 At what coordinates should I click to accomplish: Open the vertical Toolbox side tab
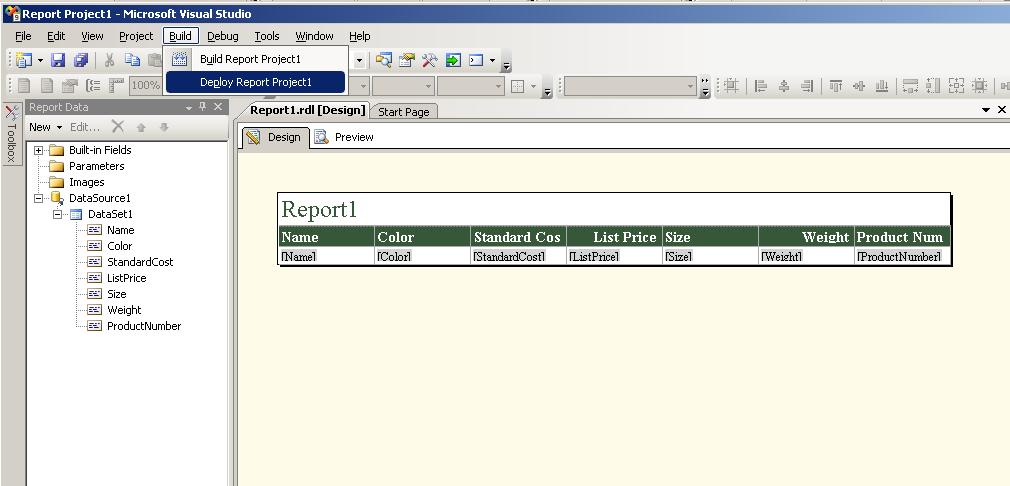[11, 133]
